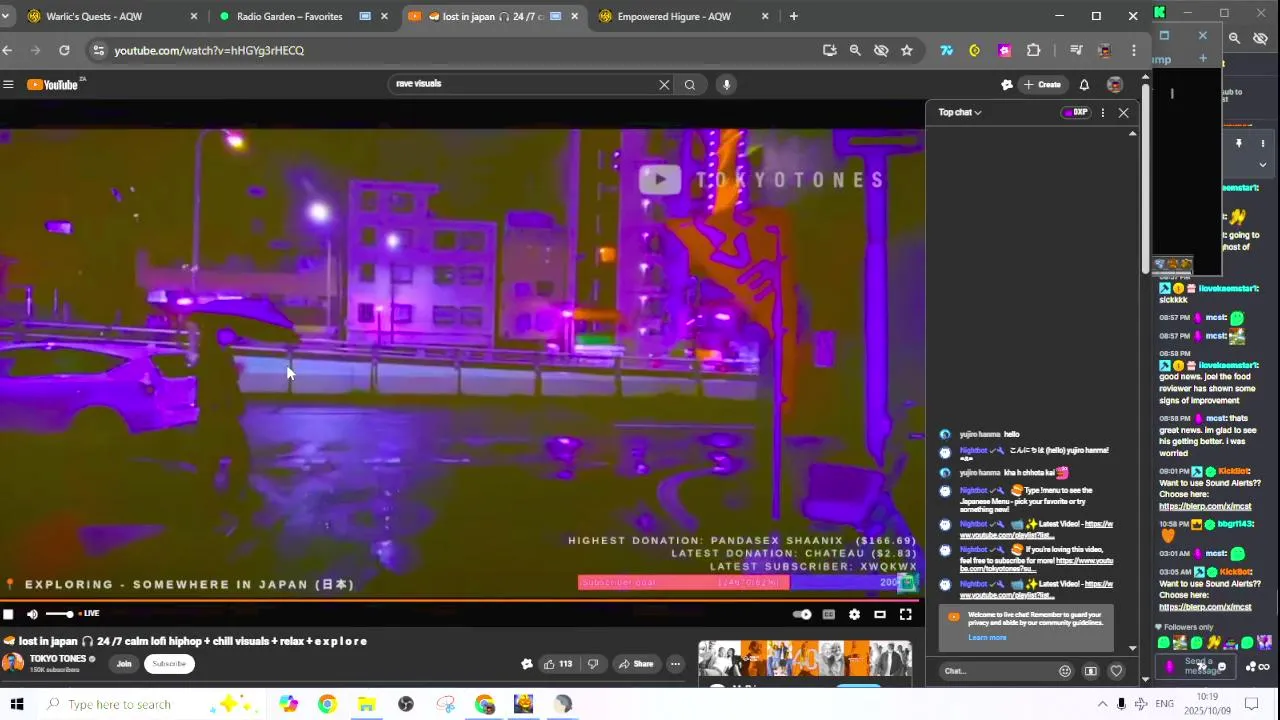
Task: View site information icon in address bar
Action: pos(97,50)
